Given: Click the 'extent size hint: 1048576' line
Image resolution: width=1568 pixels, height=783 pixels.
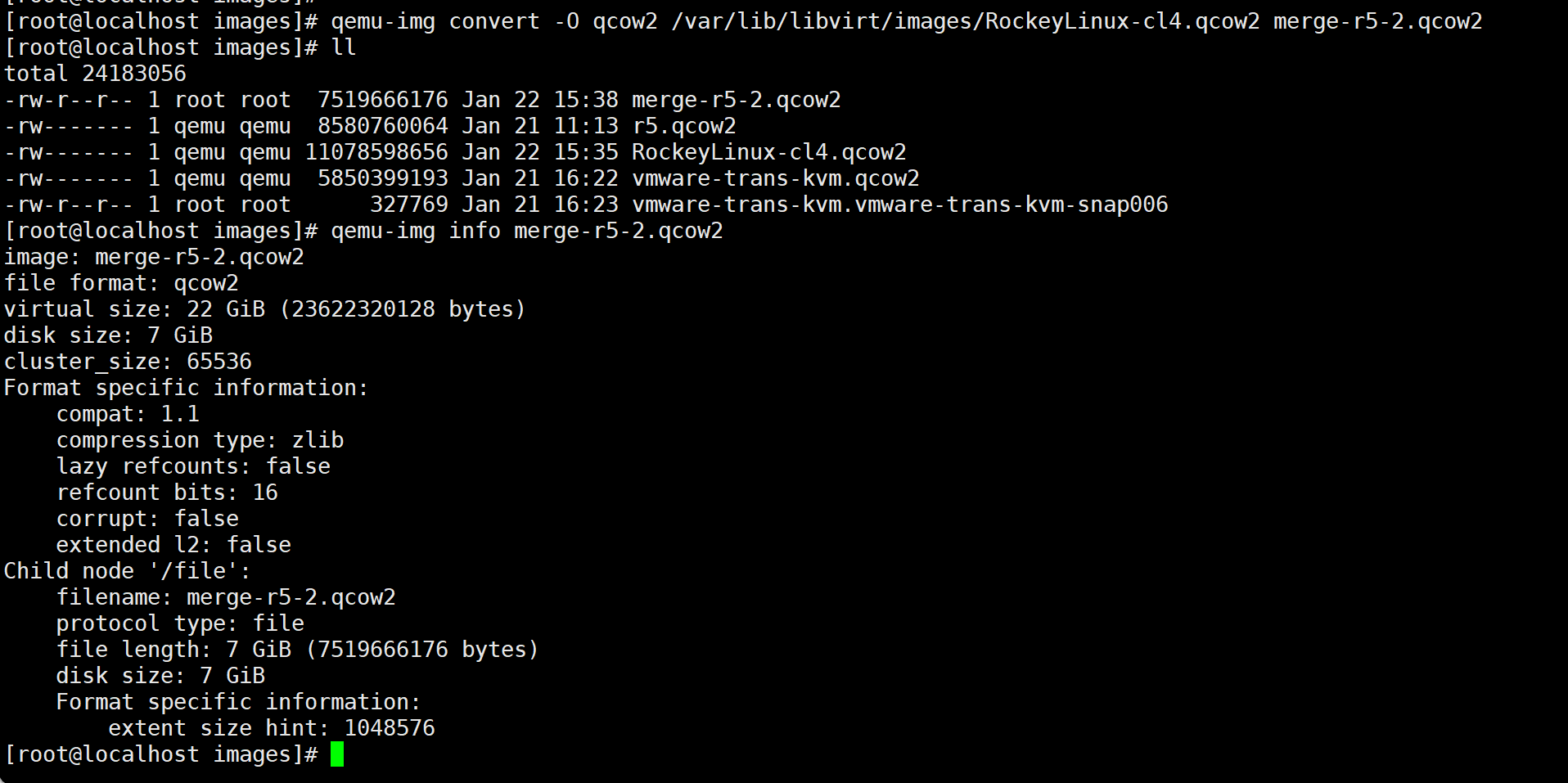Looking at the screenshot, I should tap(271, 728).
